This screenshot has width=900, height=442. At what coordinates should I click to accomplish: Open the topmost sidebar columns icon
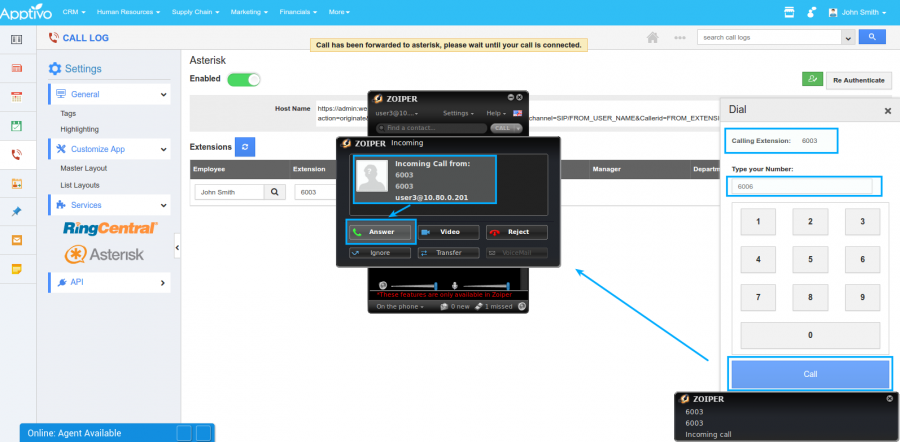(17, 39)
